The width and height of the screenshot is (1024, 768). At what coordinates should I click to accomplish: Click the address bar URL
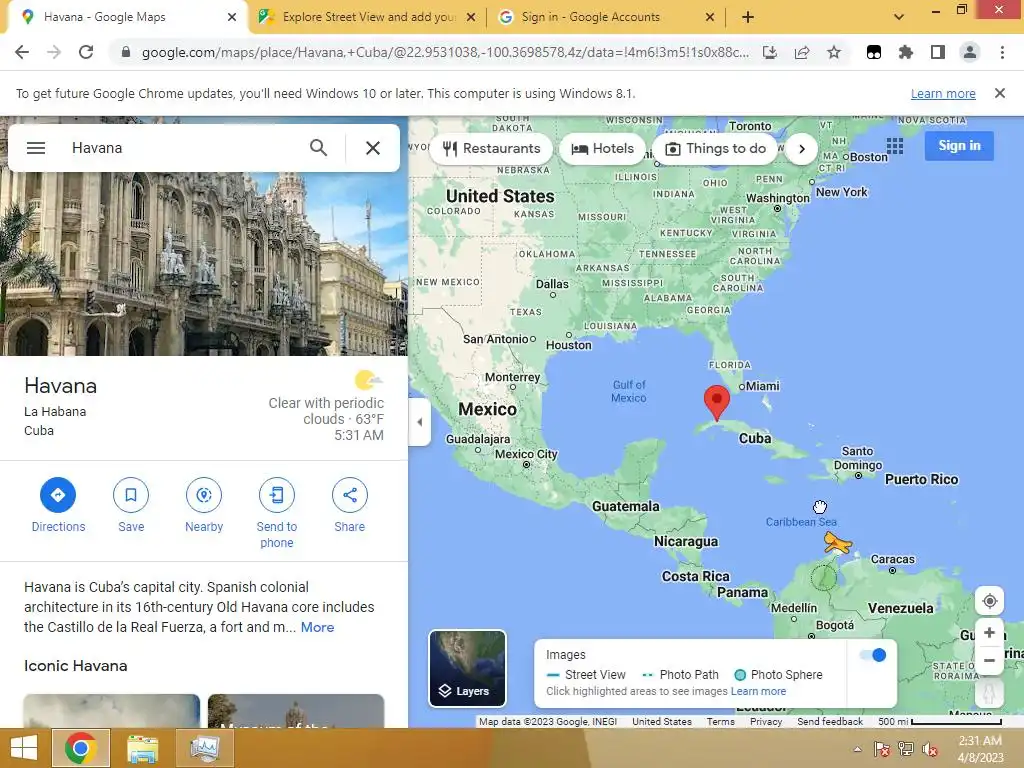point(444,52)
